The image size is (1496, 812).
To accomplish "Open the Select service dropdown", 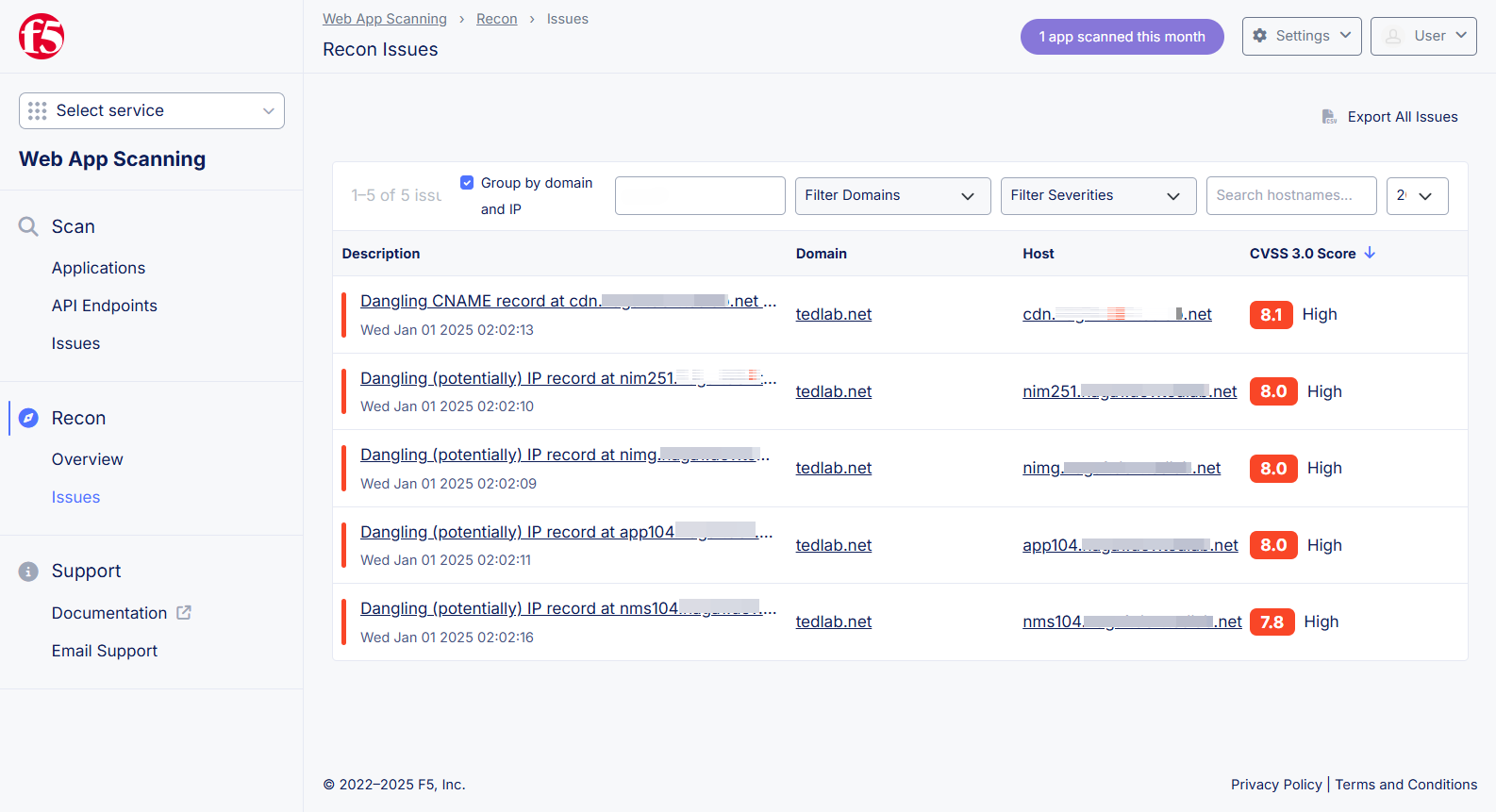I will click(x=152, y=110).
